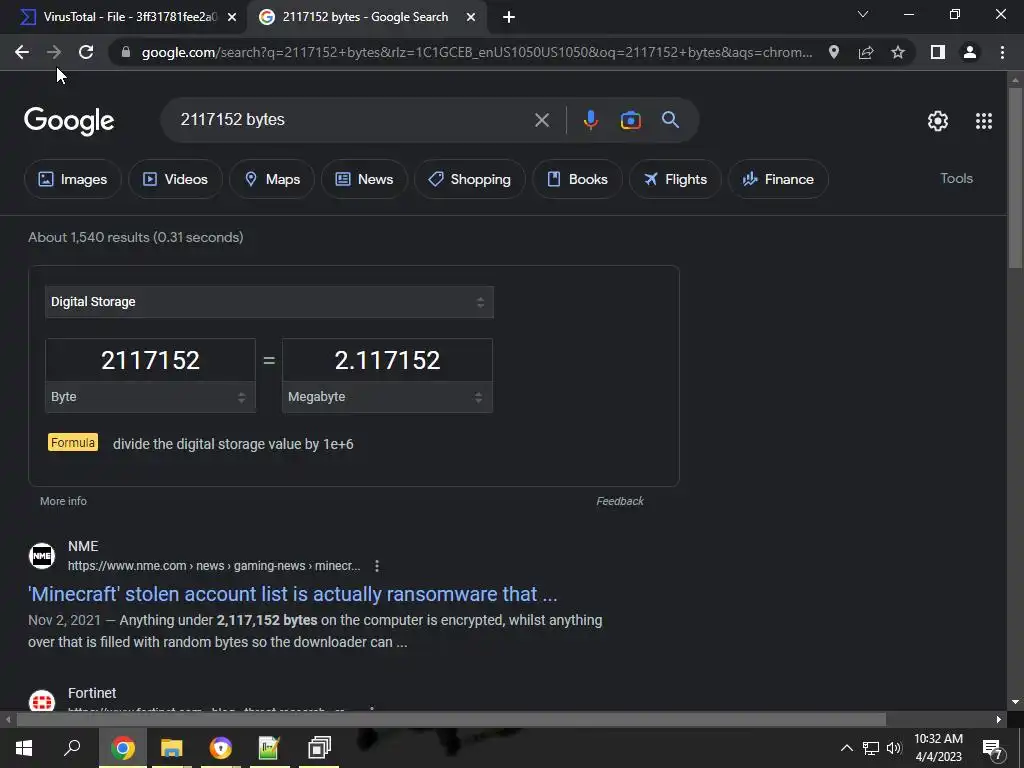
Task: Start voice search with microphone
Action: (590, 120)
